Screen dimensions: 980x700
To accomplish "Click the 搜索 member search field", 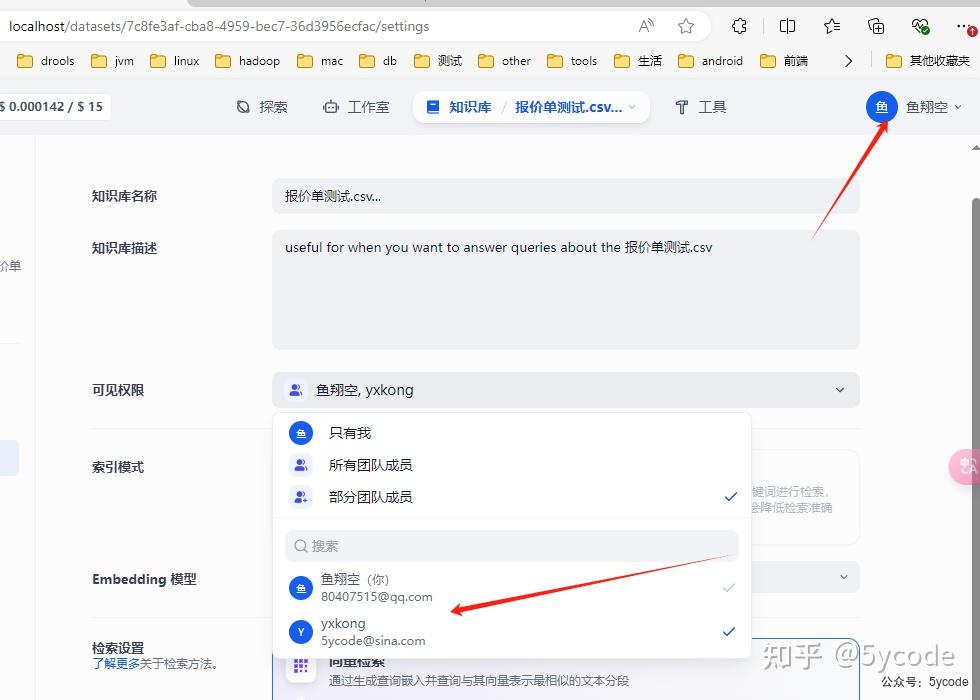I will point(511,546).
